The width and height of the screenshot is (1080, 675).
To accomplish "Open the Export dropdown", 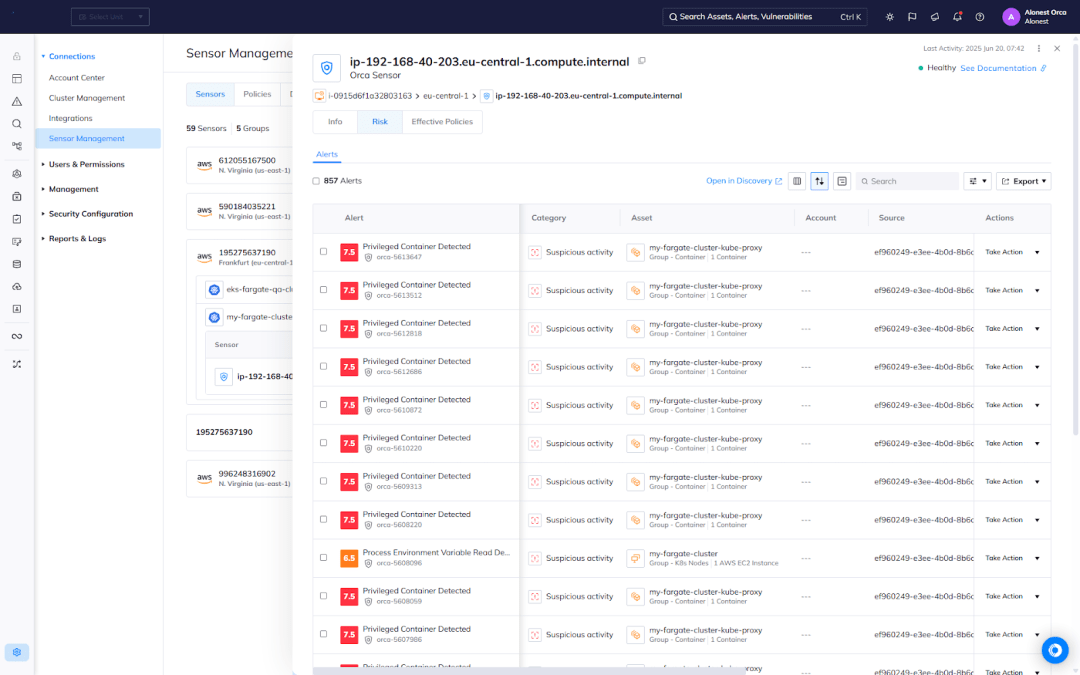I will [x=1024, y=181].
